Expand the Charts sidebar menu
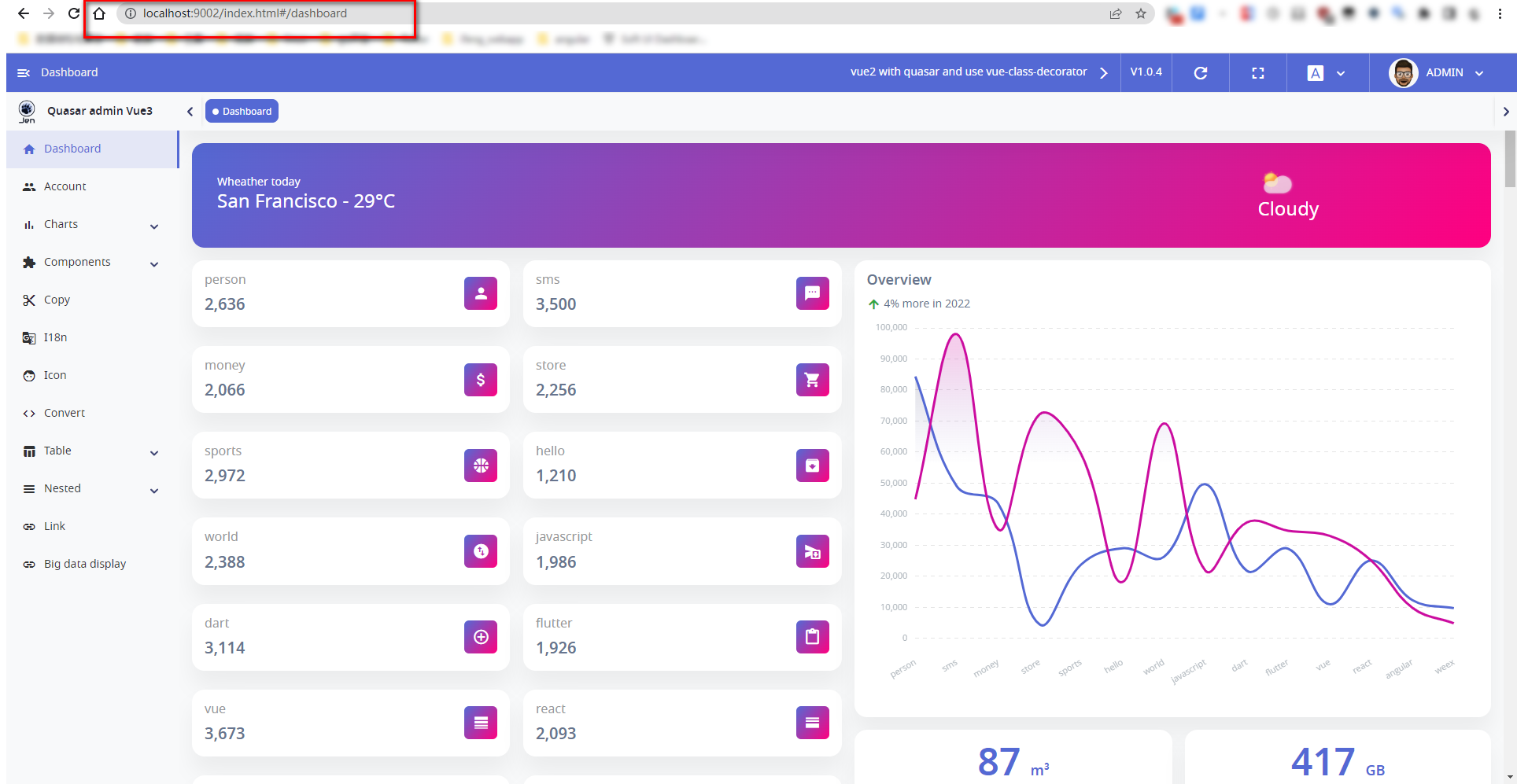 tap(92, 224)
